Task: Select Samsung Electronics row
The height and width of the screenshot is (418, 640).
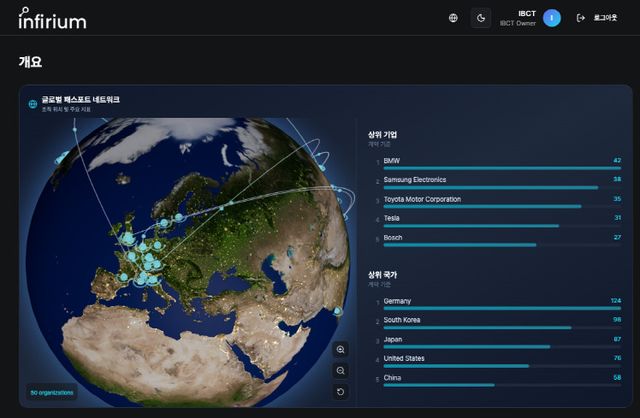Action: click(x=415, y=179)
